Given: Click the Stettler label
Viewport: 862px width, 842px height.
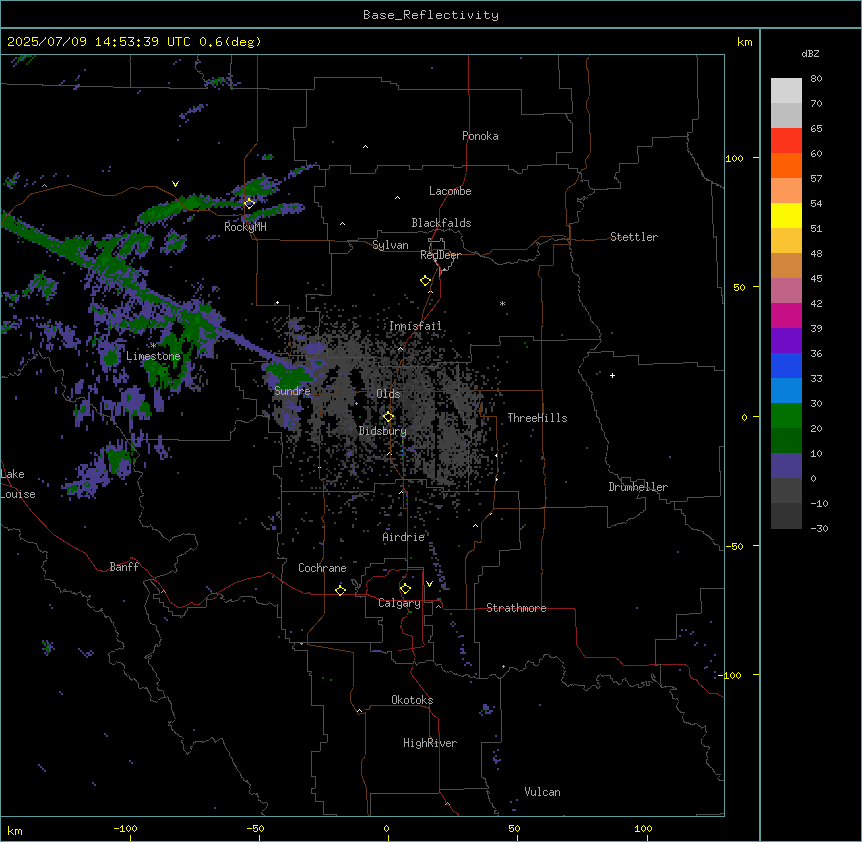Looking at the screenshot, I should point(634,237).
